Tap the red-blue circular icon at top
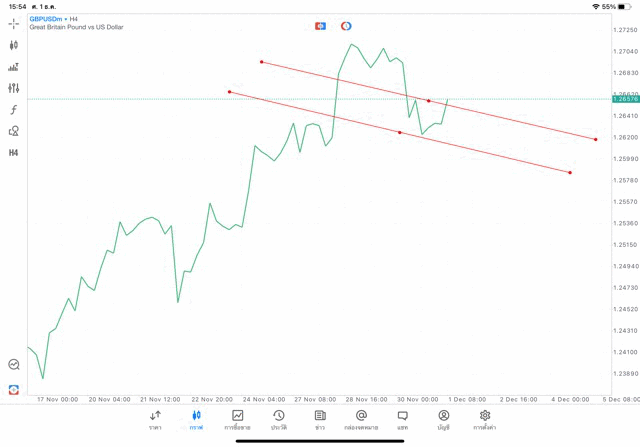This screenshot has height=447, width=640. 346,26
